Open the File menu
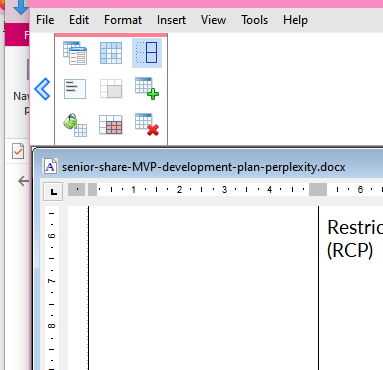 pos(45,20)
